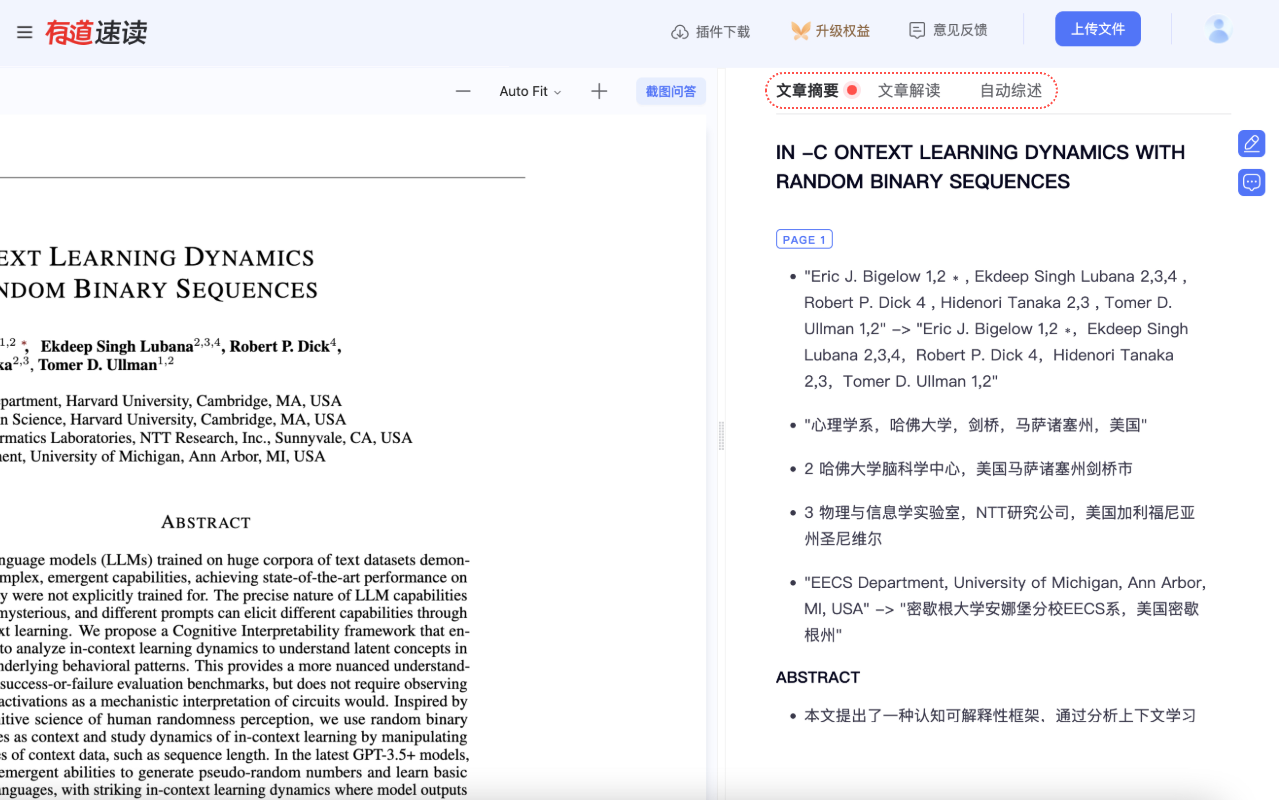Click the 上传文件 upload button
This screenshot has width=1280, height=800.
[x=1097, y=28]
